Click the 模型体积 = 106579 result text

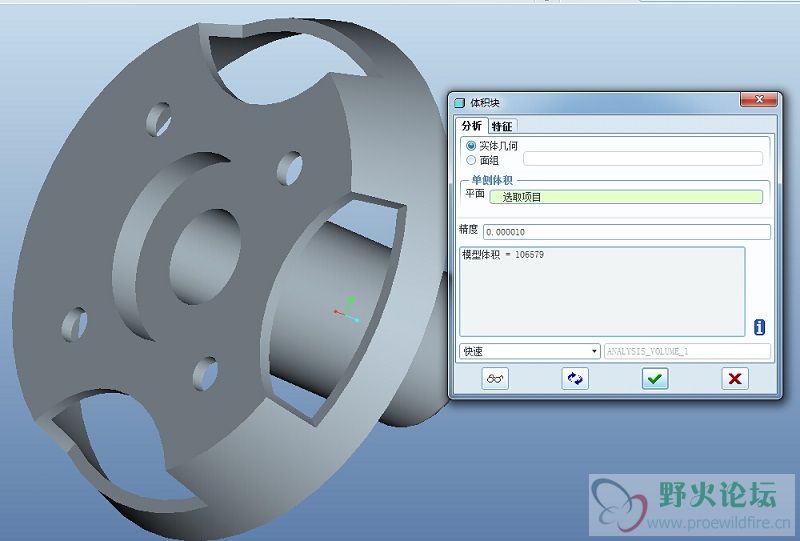click(503, 254)
